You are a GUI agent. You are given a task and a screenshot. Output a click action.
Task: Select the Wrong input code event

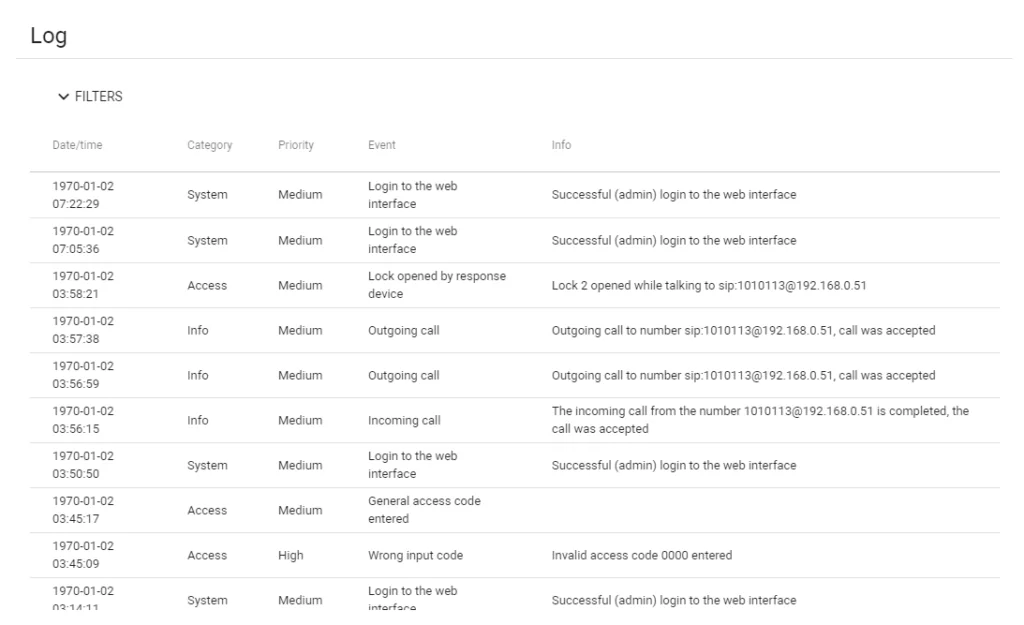click(414, 555)
